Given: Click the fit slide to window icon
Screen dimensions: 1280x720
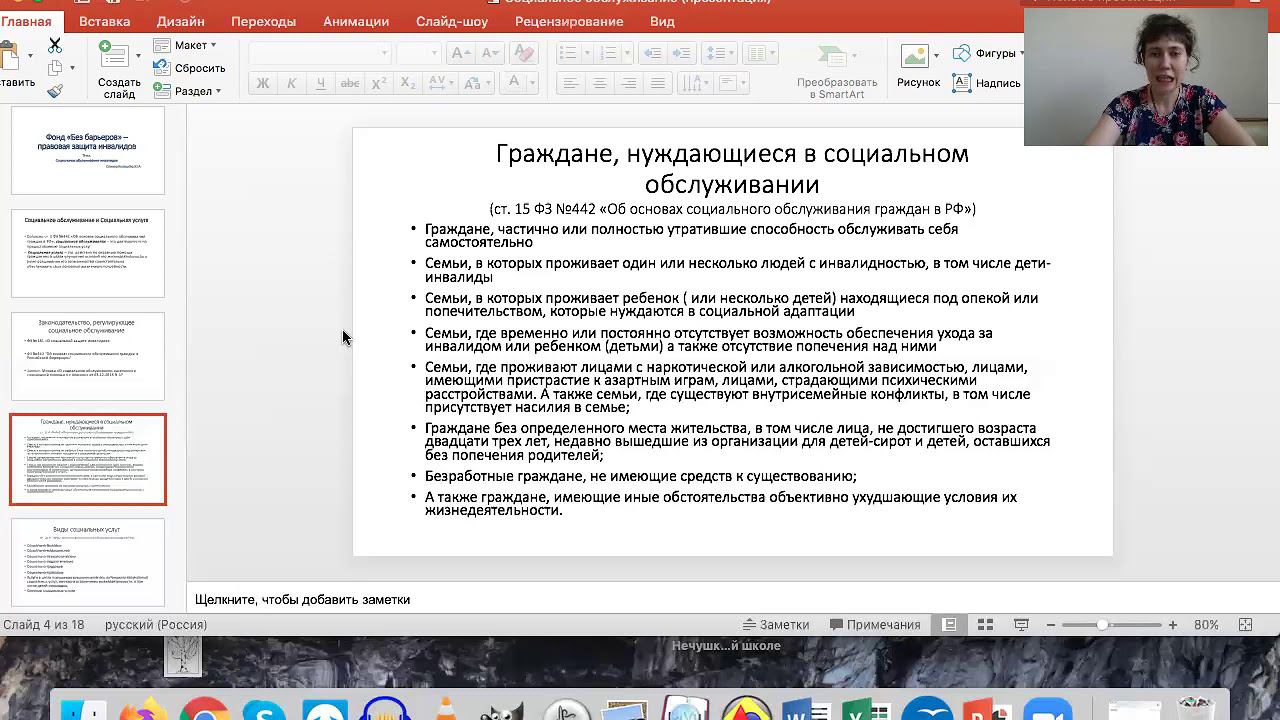Looking at the screenshot, I should (1245, 625).
